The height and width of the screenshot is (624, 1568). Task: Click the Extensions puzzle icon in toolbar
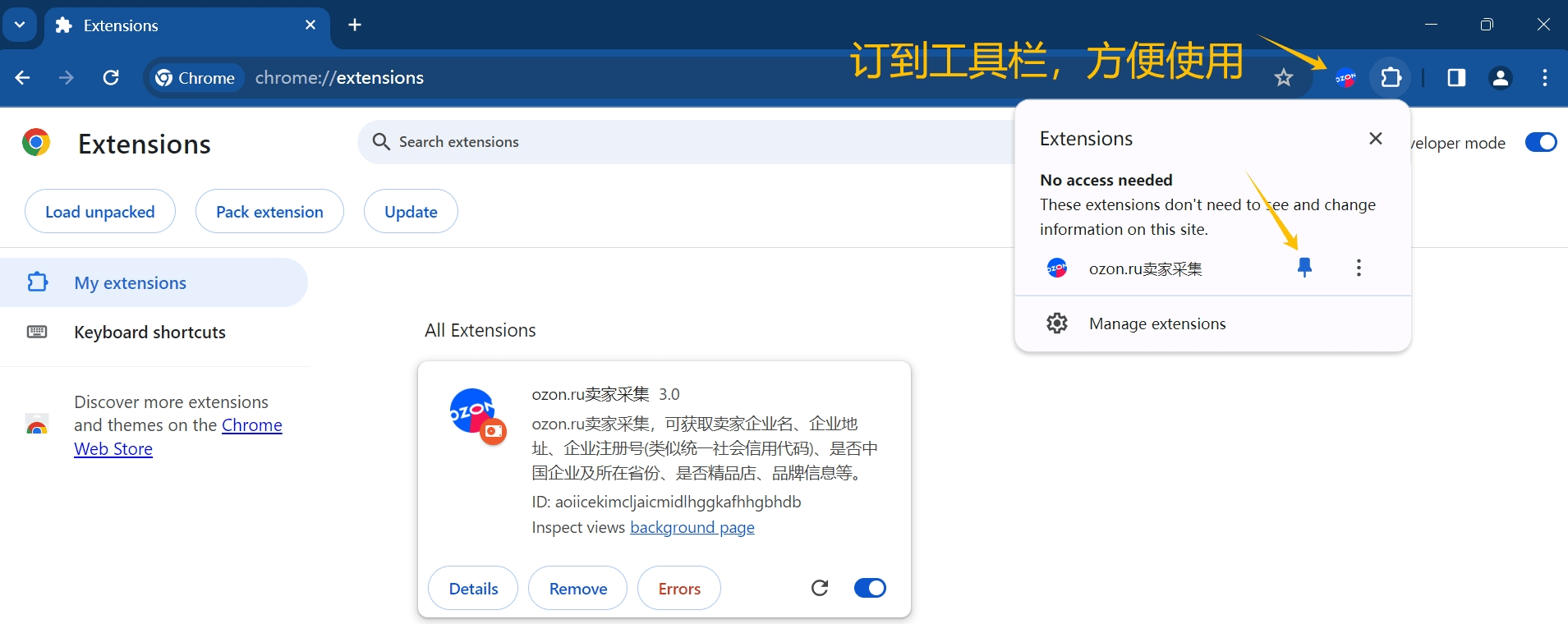[x=1391, y=78]
